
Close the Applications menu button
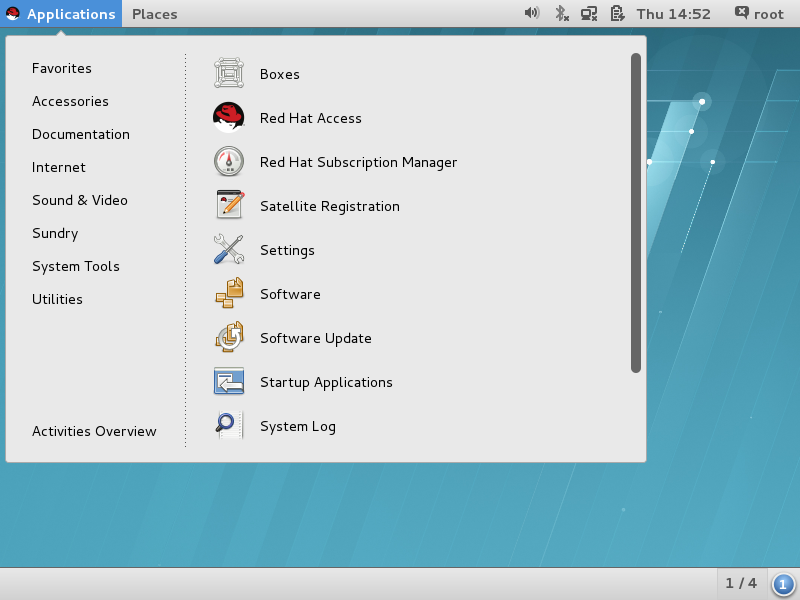[61, 14]
